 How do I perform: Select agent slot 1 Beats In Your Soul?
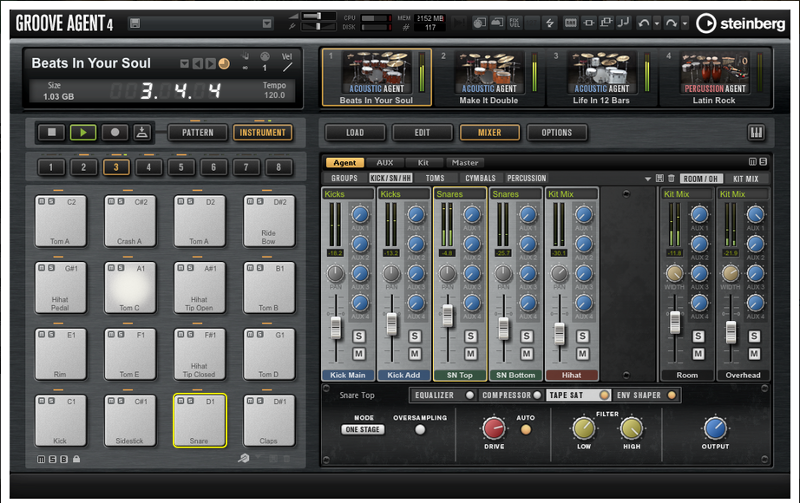(377, 78)
